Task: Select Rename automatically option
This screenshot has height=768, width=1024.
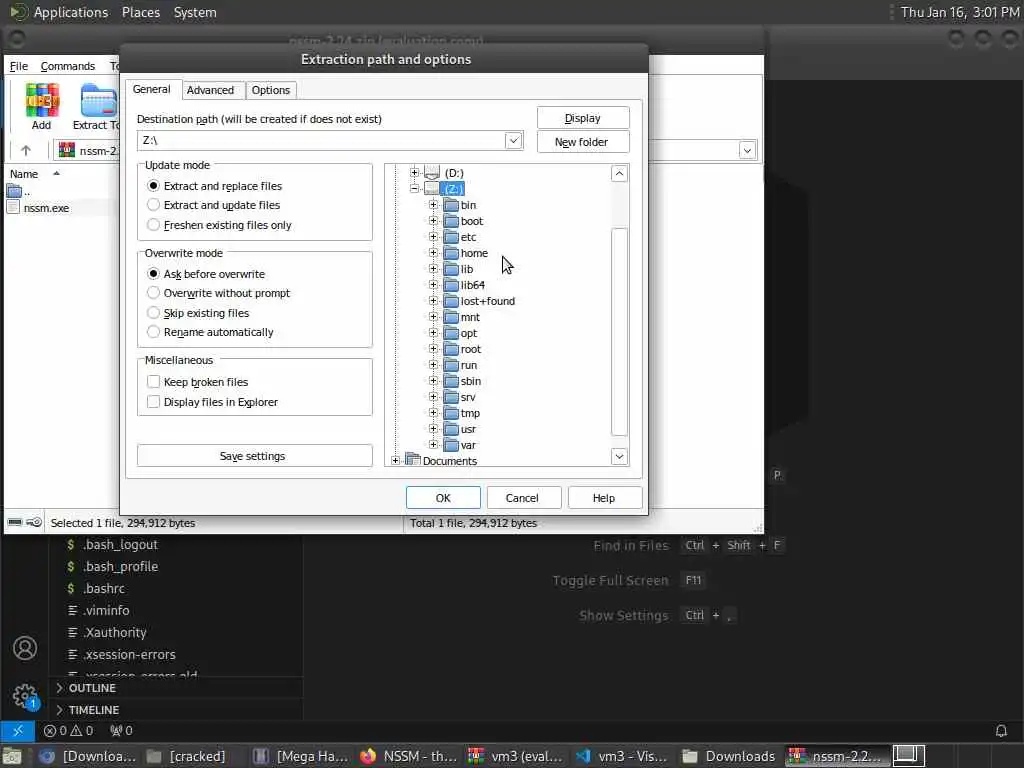Action: pyautogui.click(x=153, y=332)
